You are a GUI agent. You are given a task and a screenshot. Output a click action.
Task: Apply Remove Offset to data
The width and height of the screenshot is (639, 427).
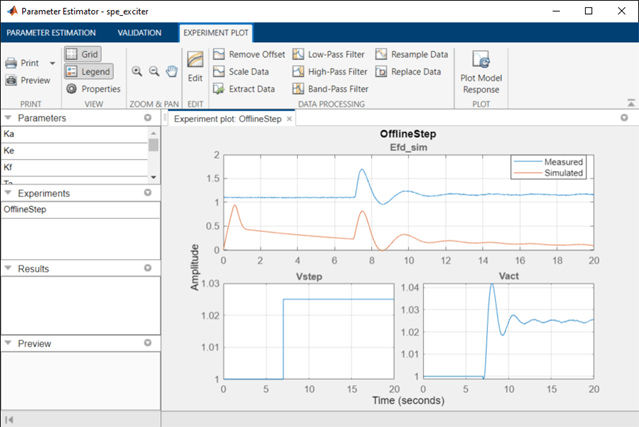pyautogui.click(x=249, y=54)
